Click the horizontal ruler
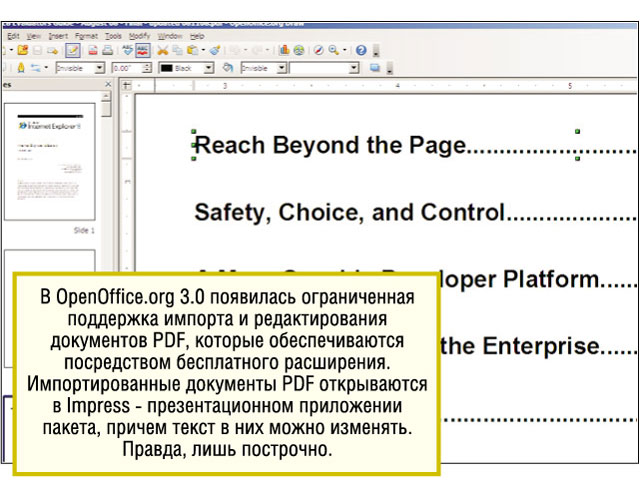The image size is (640, 482). coord(385,86)
